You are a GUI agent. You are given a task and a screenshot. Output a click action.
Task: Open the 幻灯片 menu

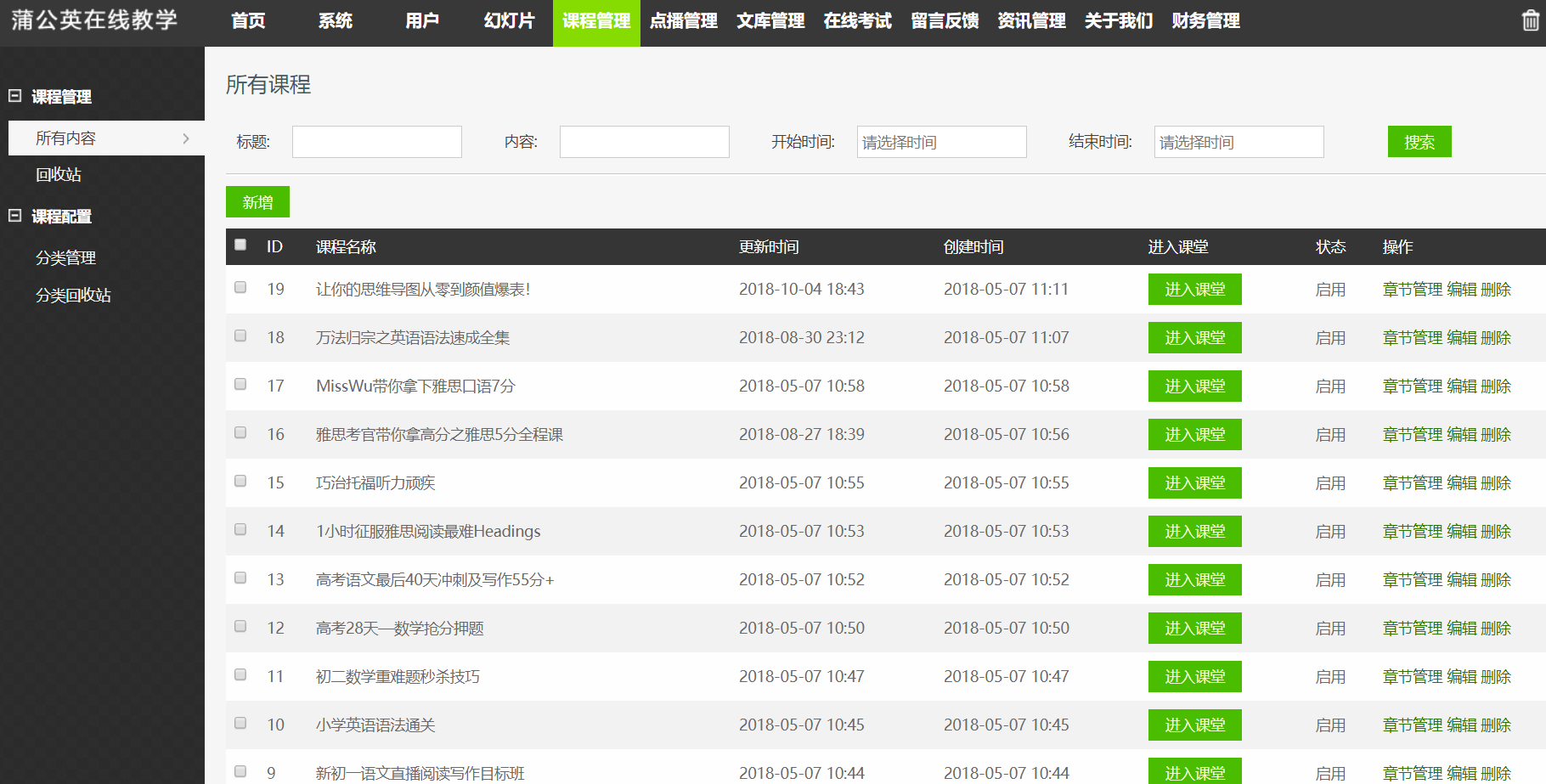coord(510,21)
